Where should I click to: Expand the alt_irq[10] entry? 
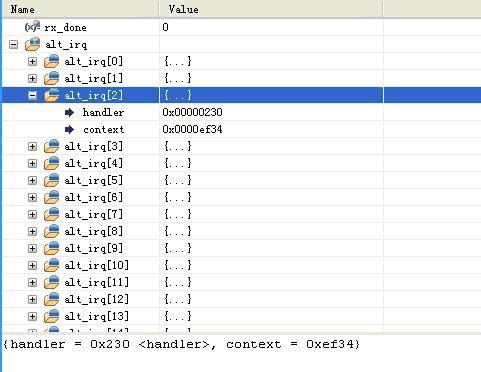tap(32, 265)
